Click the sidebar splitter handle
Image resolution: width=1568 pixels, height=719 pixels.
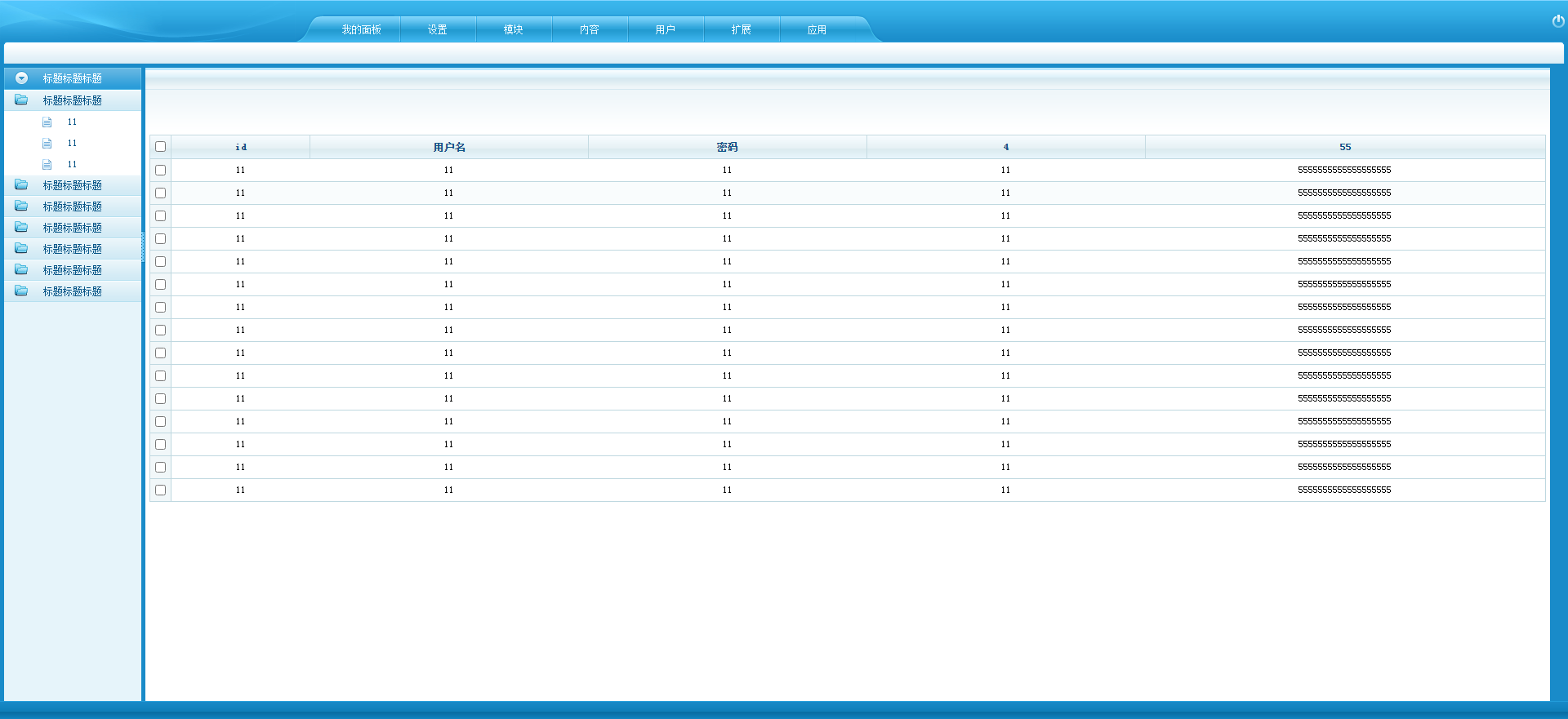click(143, 247)
